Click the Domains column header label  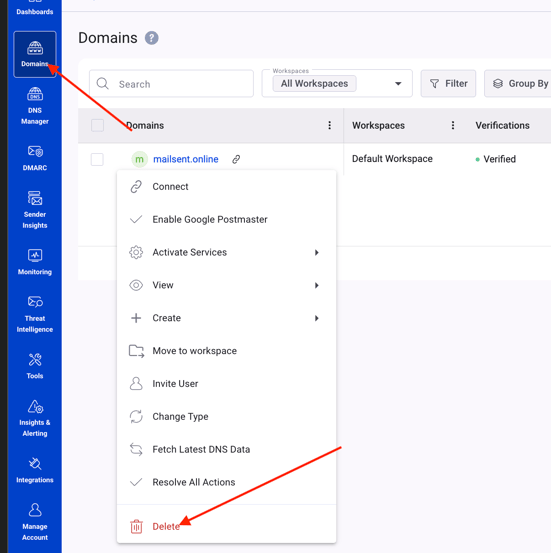tap(145, 126)
